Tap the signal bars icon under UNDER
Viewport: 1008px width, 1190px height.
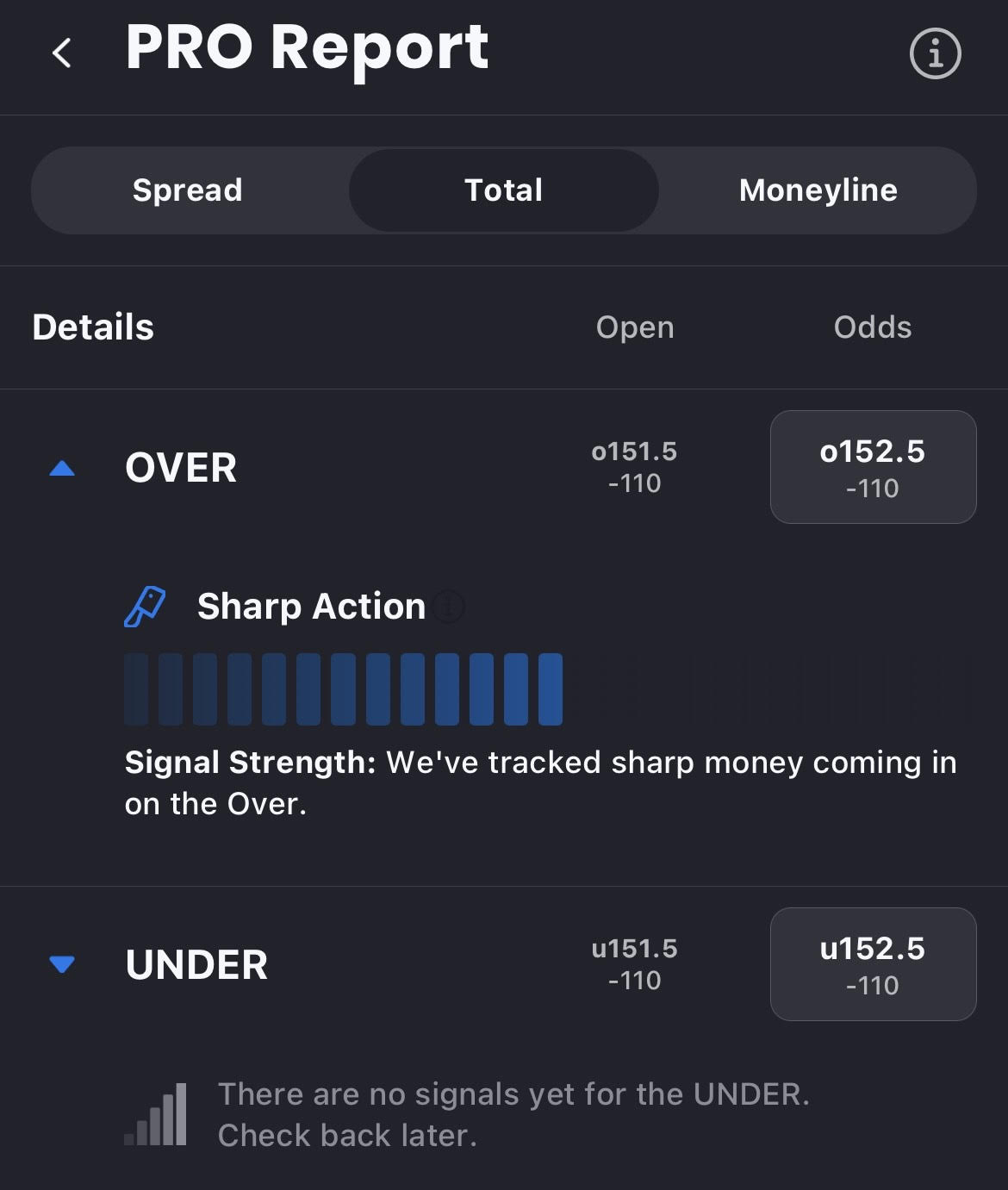coord(156,1114)
